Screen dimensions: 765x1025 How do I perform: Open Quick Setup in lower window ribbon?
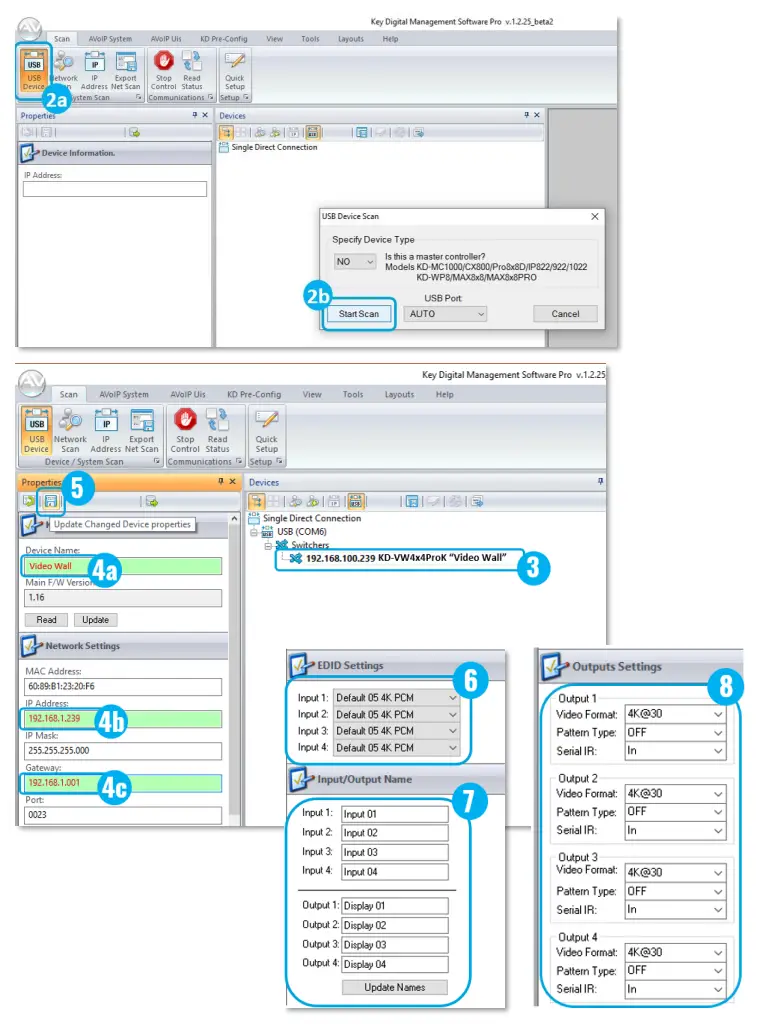point(266,430)
